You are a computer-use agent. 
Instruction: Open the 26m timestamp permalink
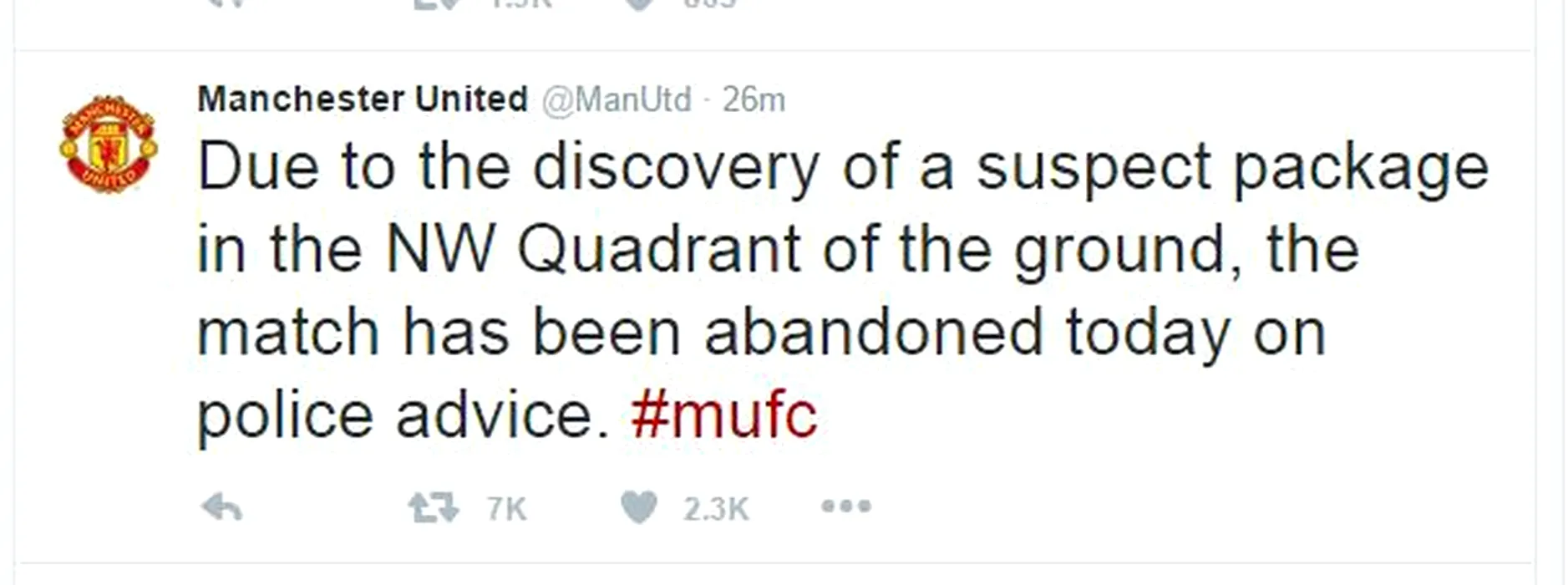tap(754, 100)
